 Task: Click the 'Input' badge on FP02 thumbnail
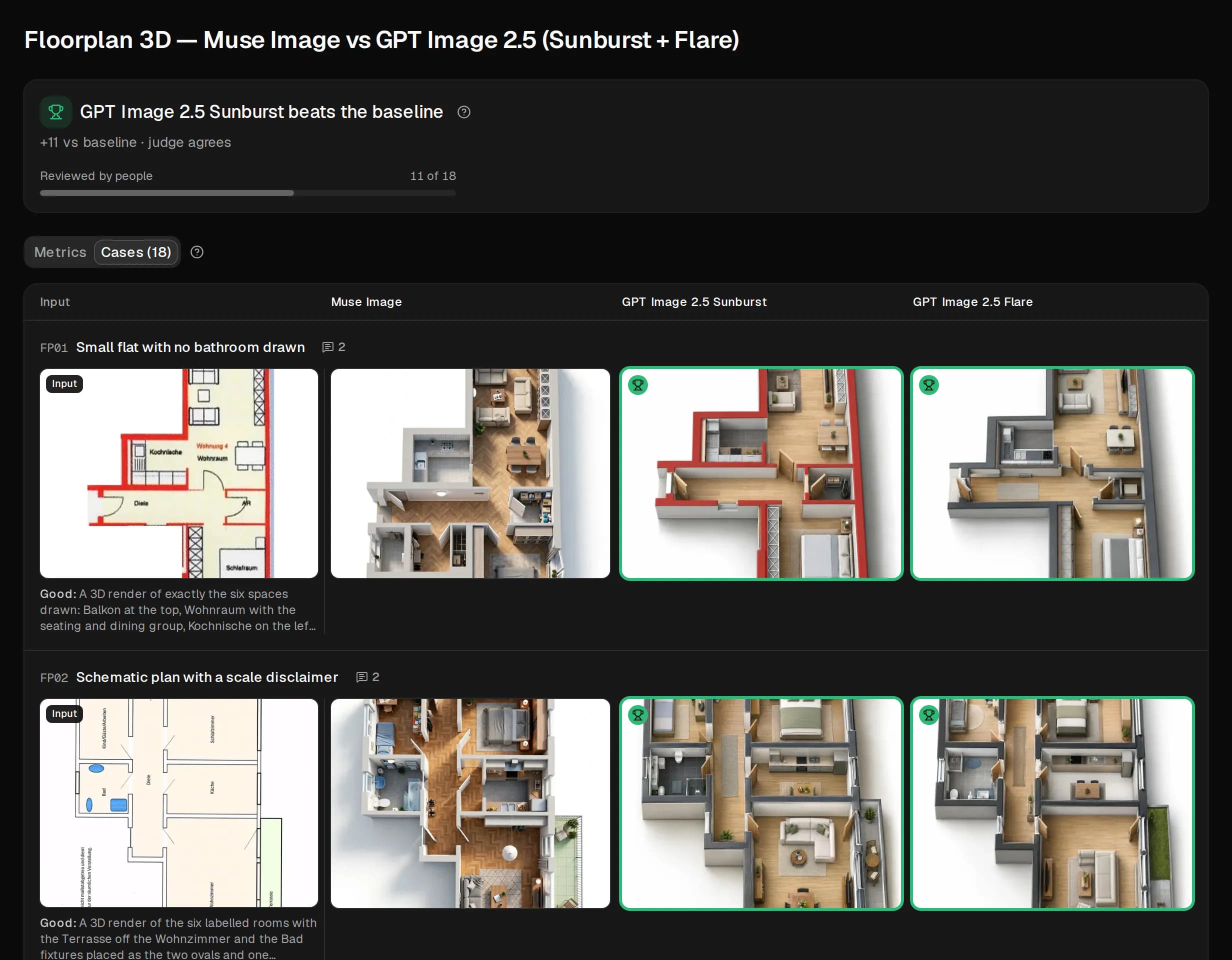[64, 713]
